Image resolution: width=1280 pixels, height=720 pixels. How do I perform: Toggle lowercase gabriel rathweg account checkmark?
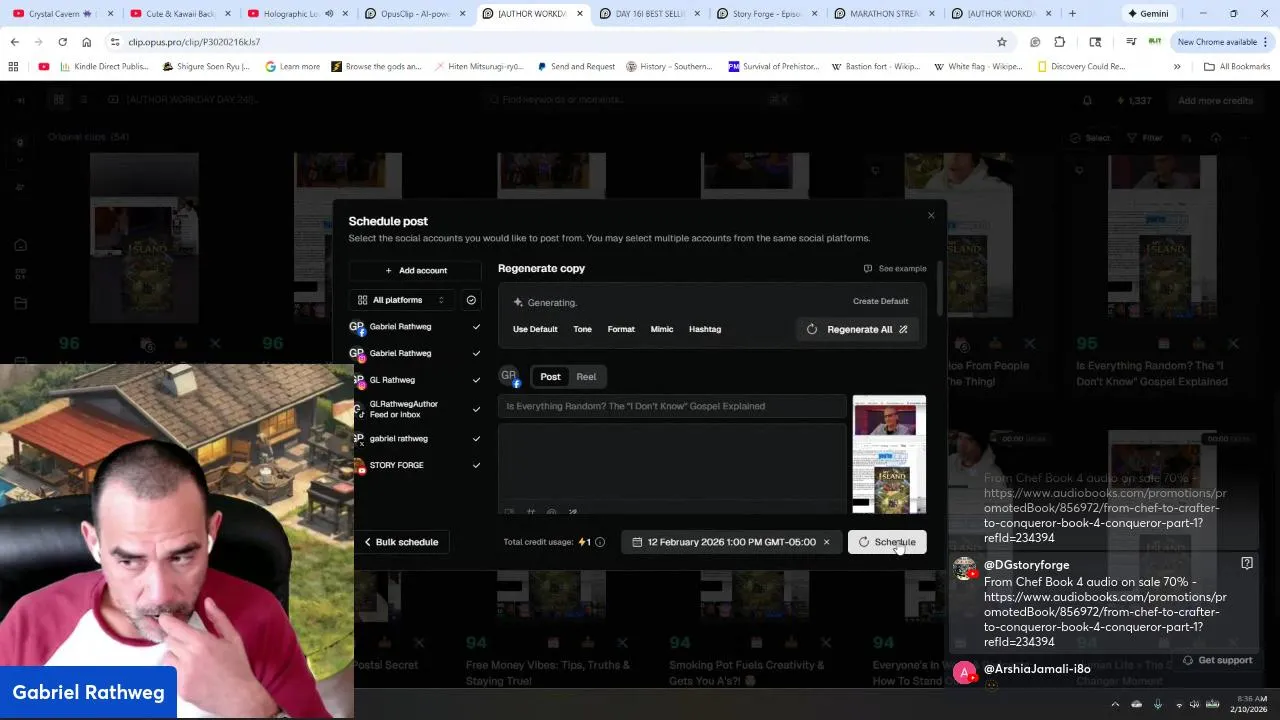[476, 438]
